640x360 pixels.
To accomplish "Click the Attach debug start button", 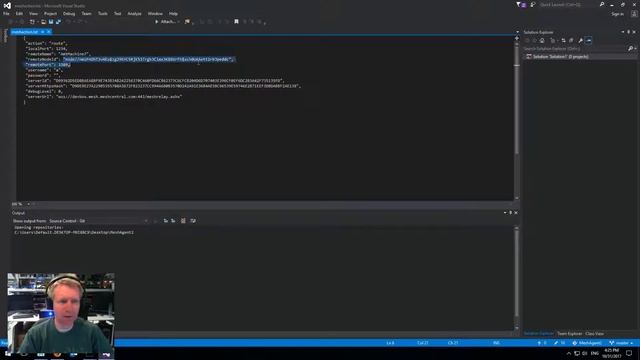I will tap(165, 22).
